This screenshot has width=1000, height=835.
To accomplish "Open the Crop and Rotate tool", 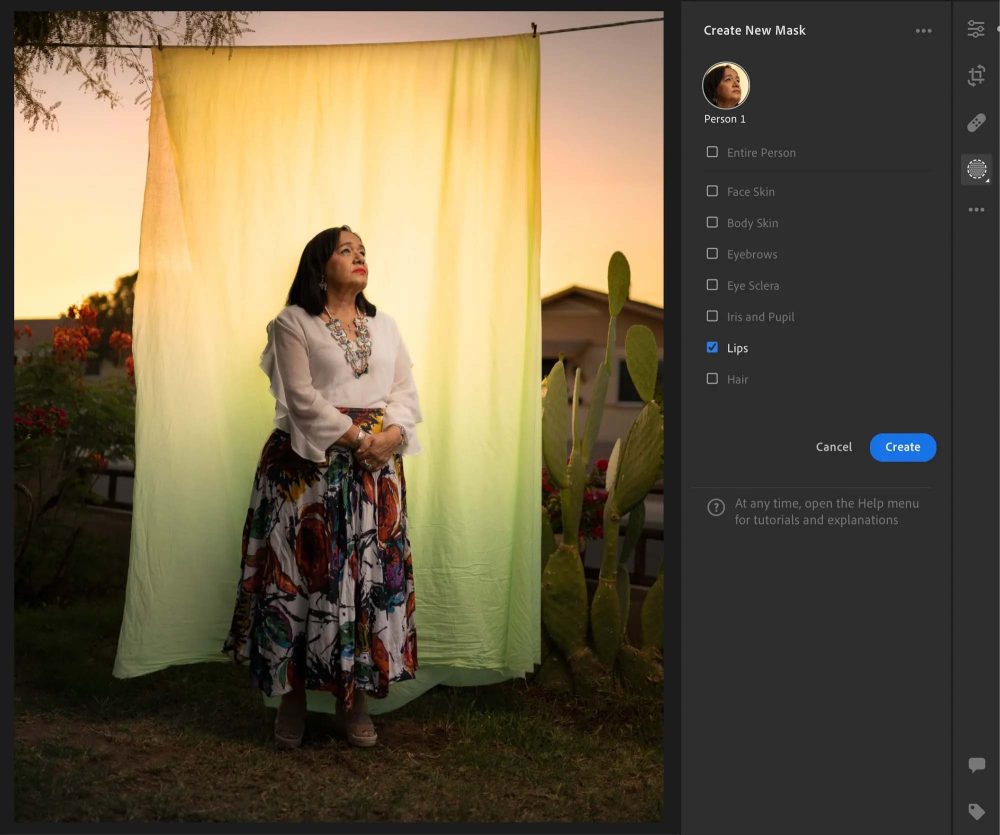I will coord(976,75).
